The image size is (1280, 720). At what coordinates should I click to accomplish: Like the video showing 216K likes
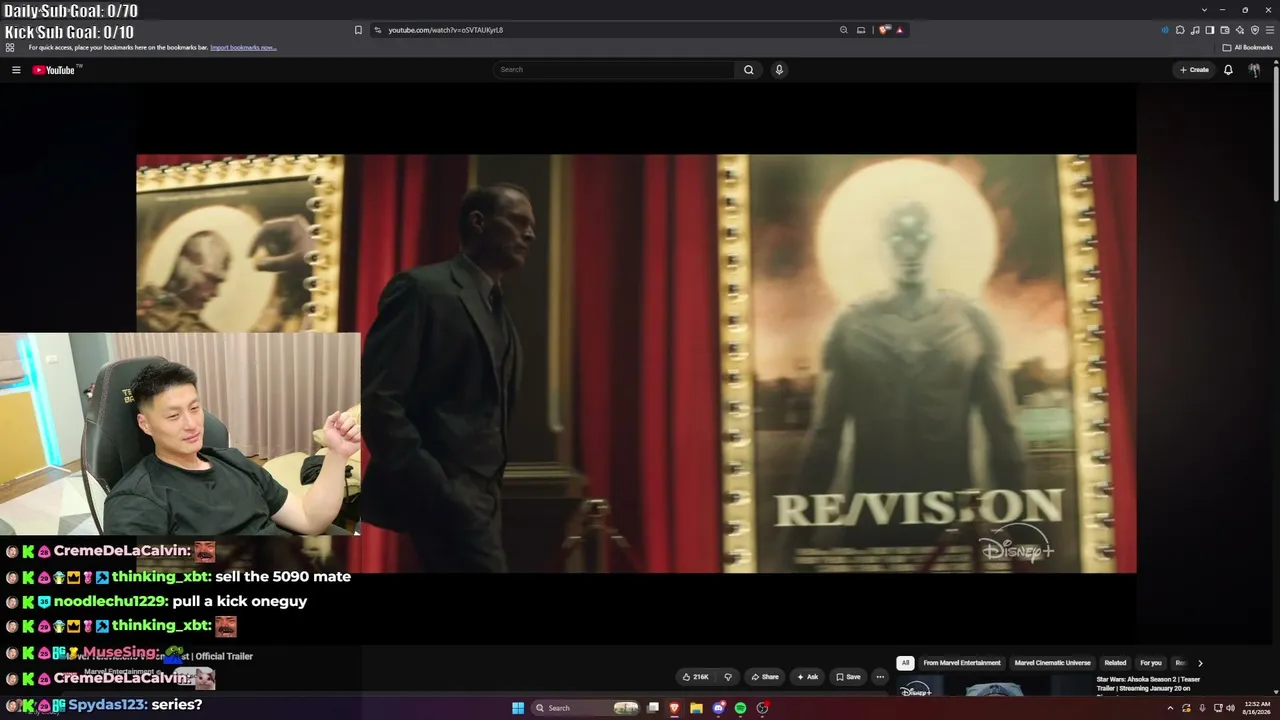click(695, 677)
